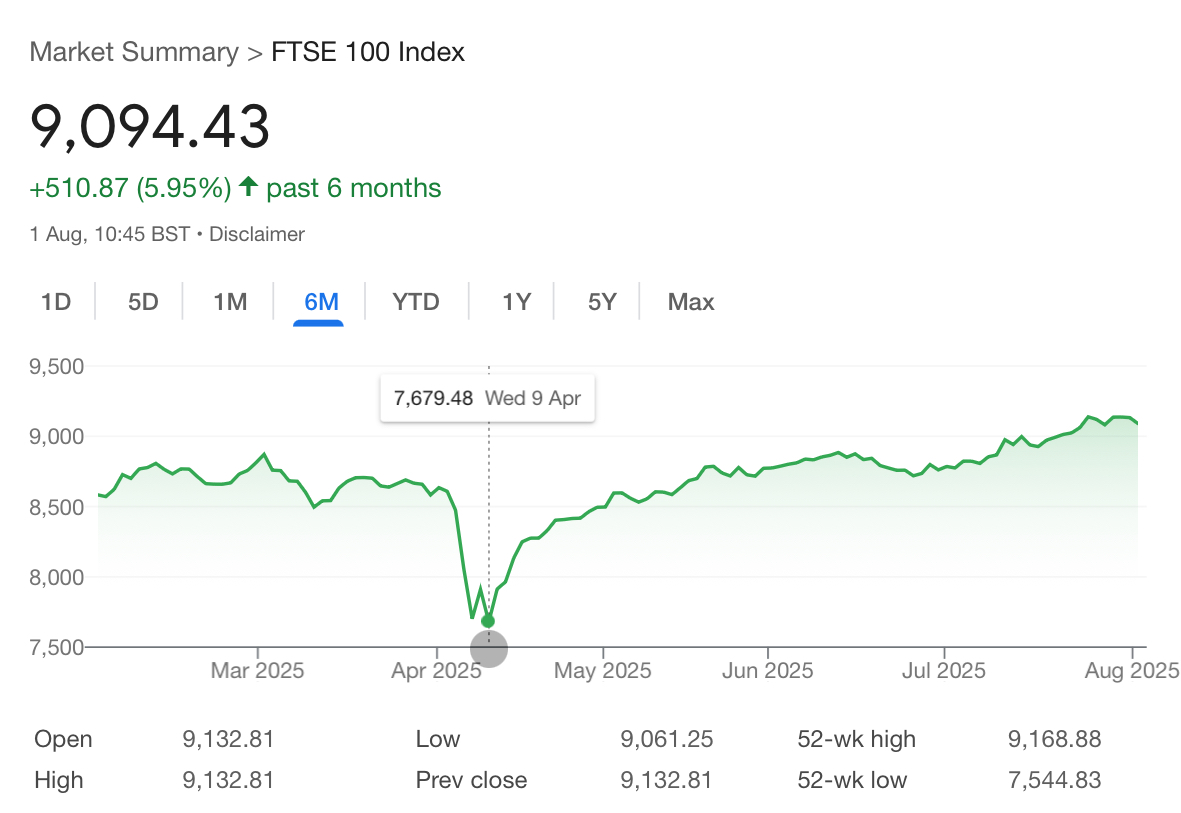1181x813 pixels.
Task: Select the 6M tab
Action: tap(321, 302)
